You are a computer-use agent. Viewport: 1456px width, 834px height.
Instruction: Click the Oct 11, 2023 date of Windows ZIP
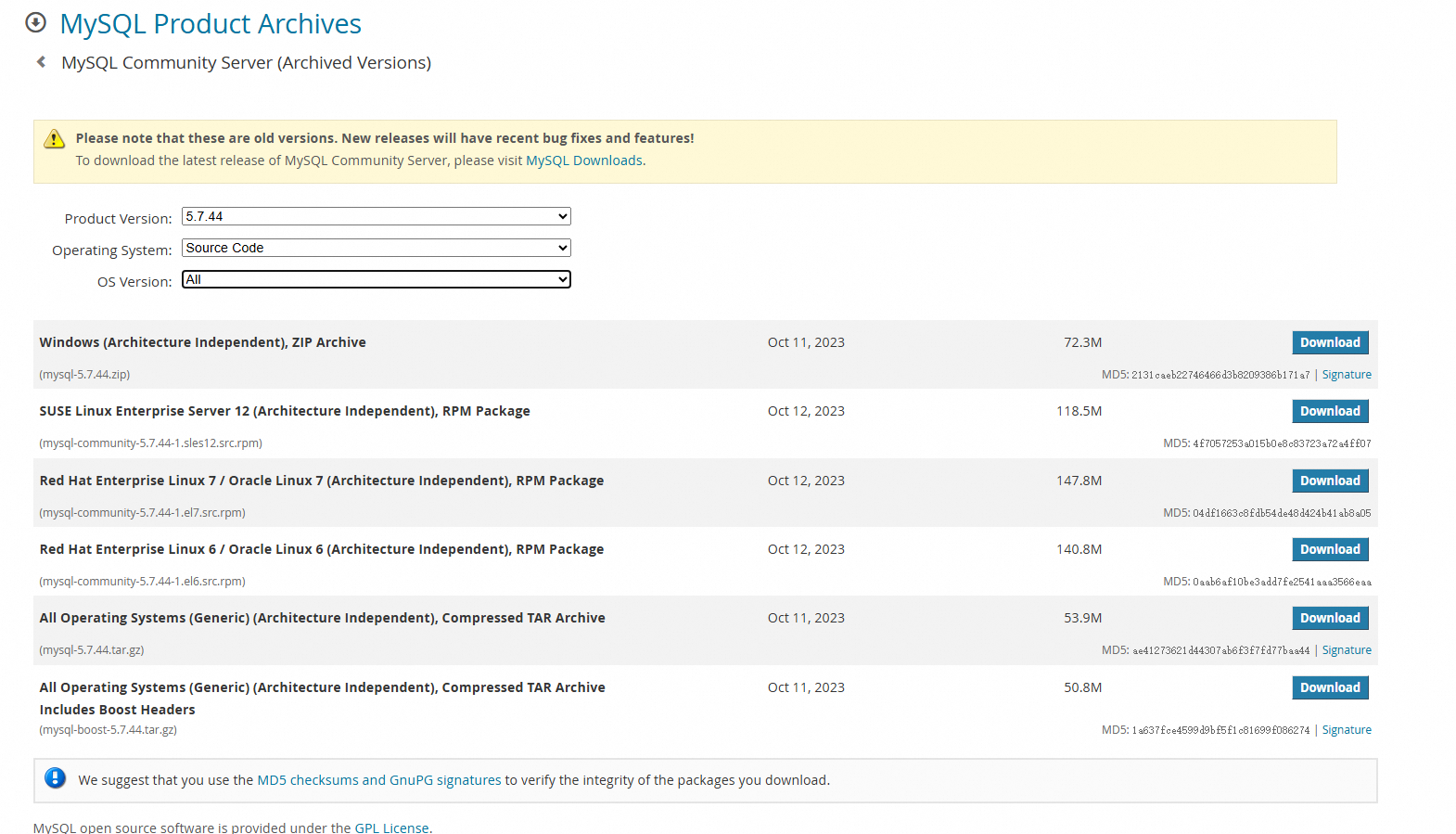(x=806, y=342)
